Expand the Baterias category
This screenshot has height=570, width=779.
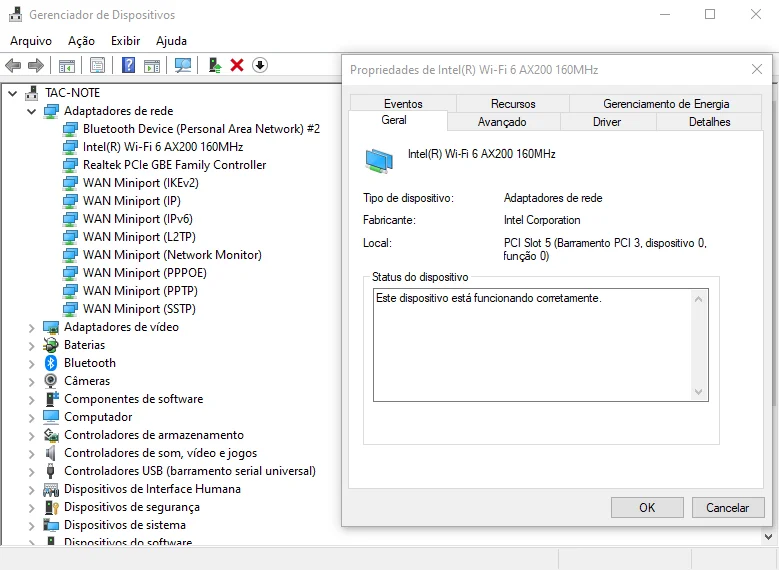point(32,345)
